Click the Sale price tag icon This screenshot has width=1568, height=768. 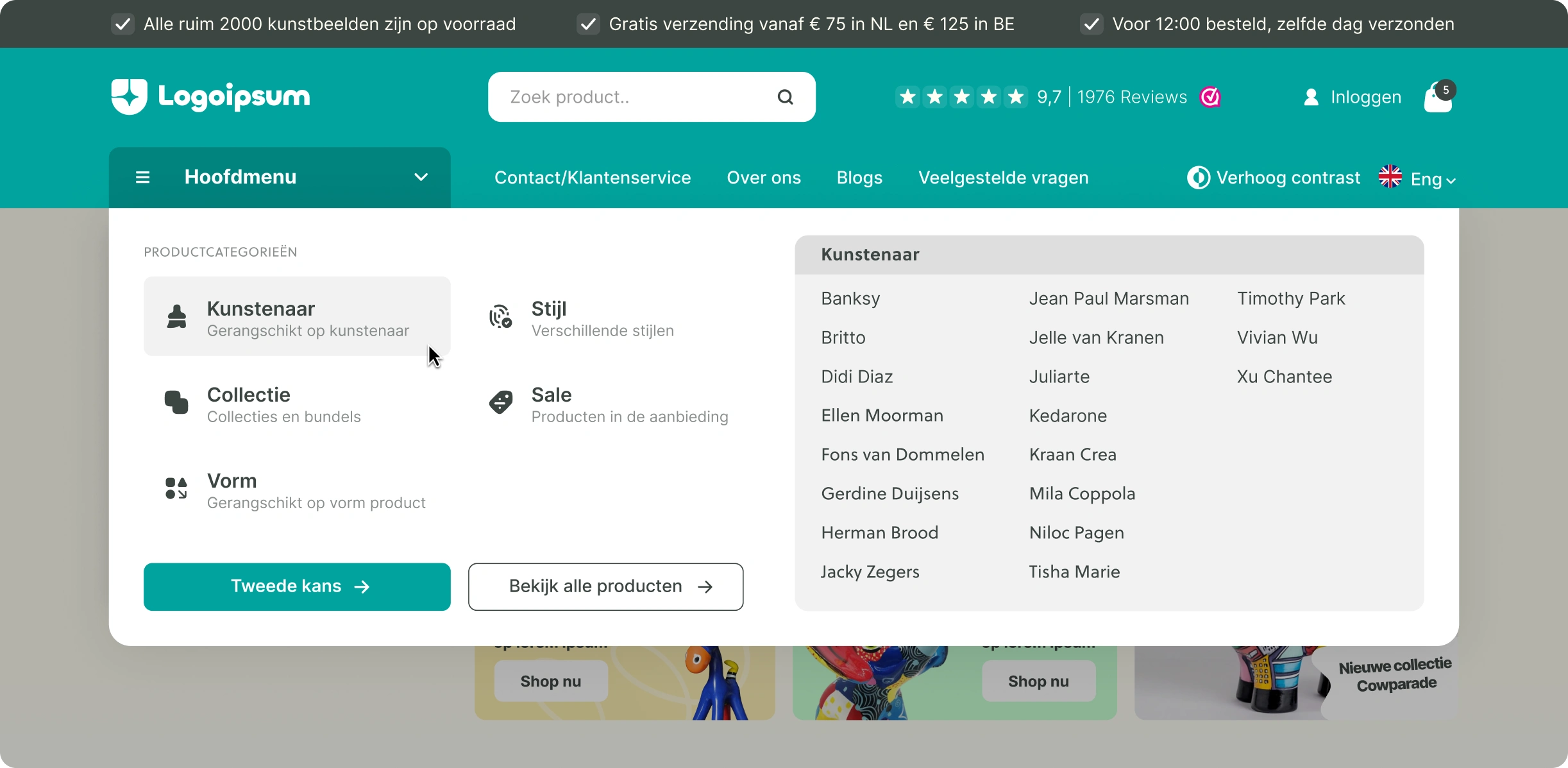pyautogui.click(x=501, y=402)
